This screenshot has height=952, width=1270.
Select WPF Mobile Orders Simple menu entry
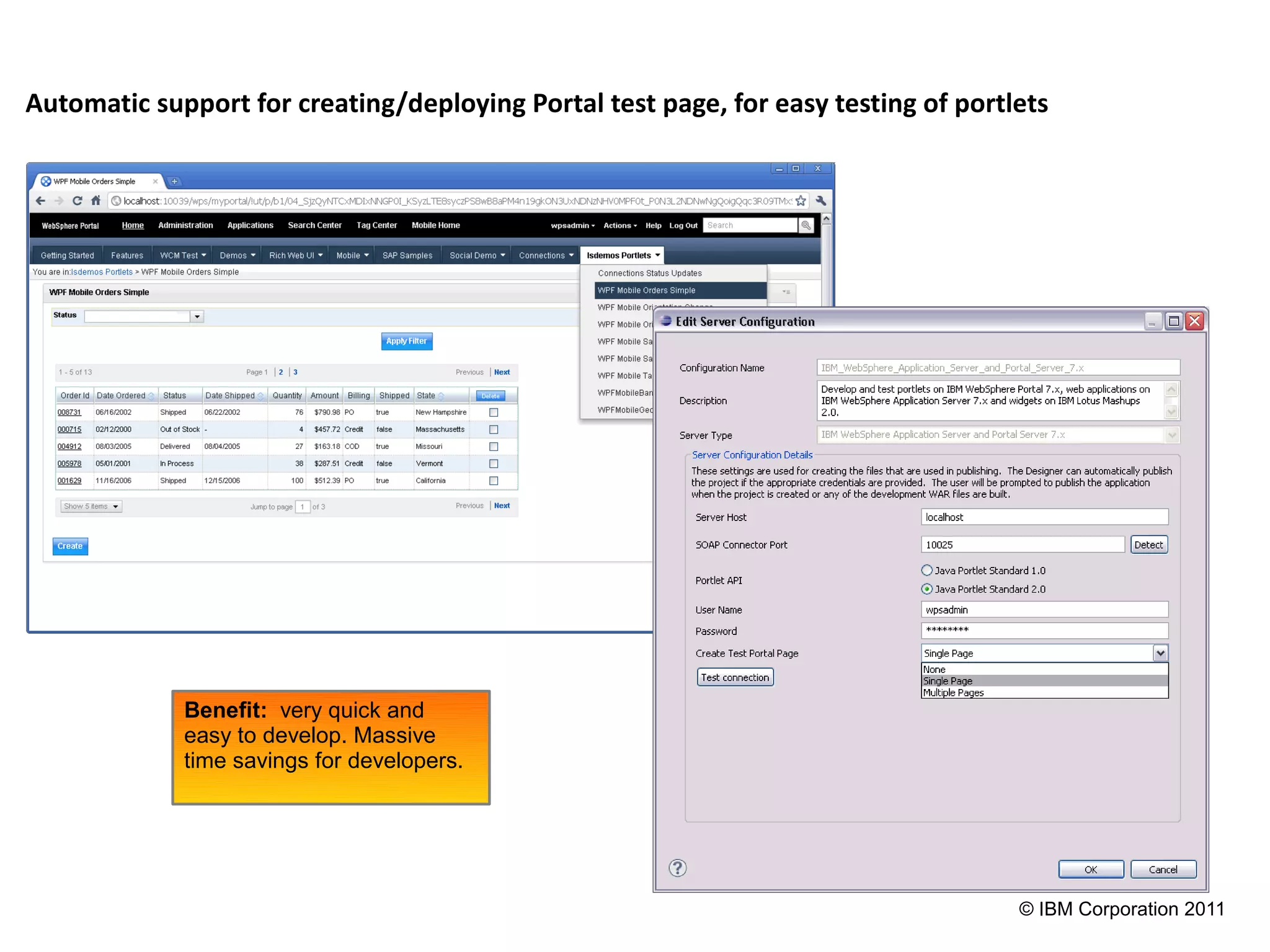pyautogui.click(x=680, y=290)
